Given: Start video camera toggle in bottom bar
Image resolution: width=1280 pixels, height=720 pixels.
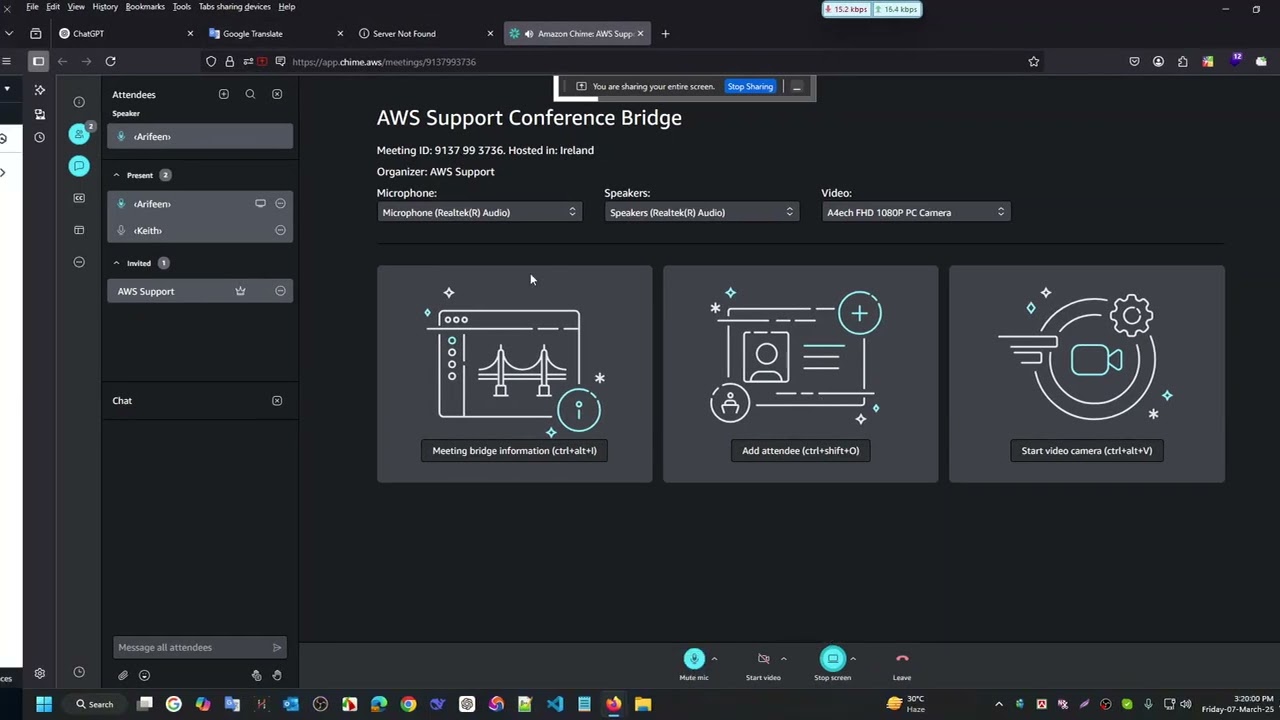Looking at the screenshot, I should point(763,659).
